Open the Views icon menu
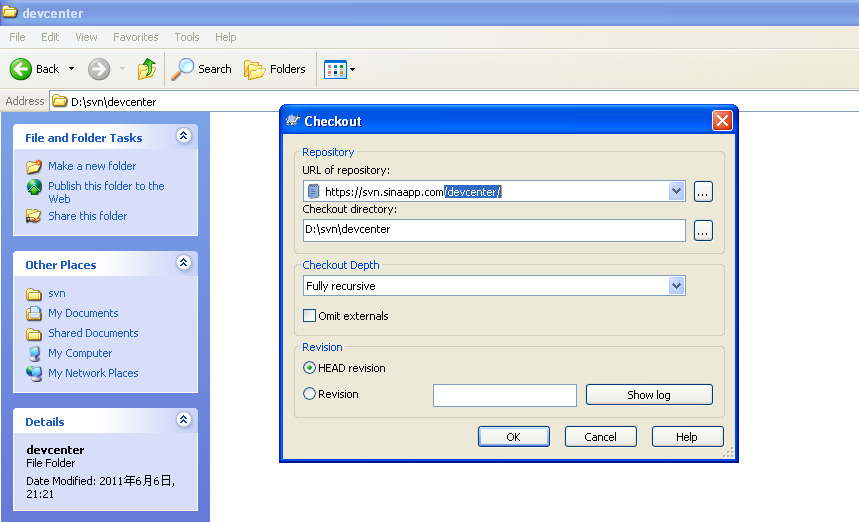 337,69
